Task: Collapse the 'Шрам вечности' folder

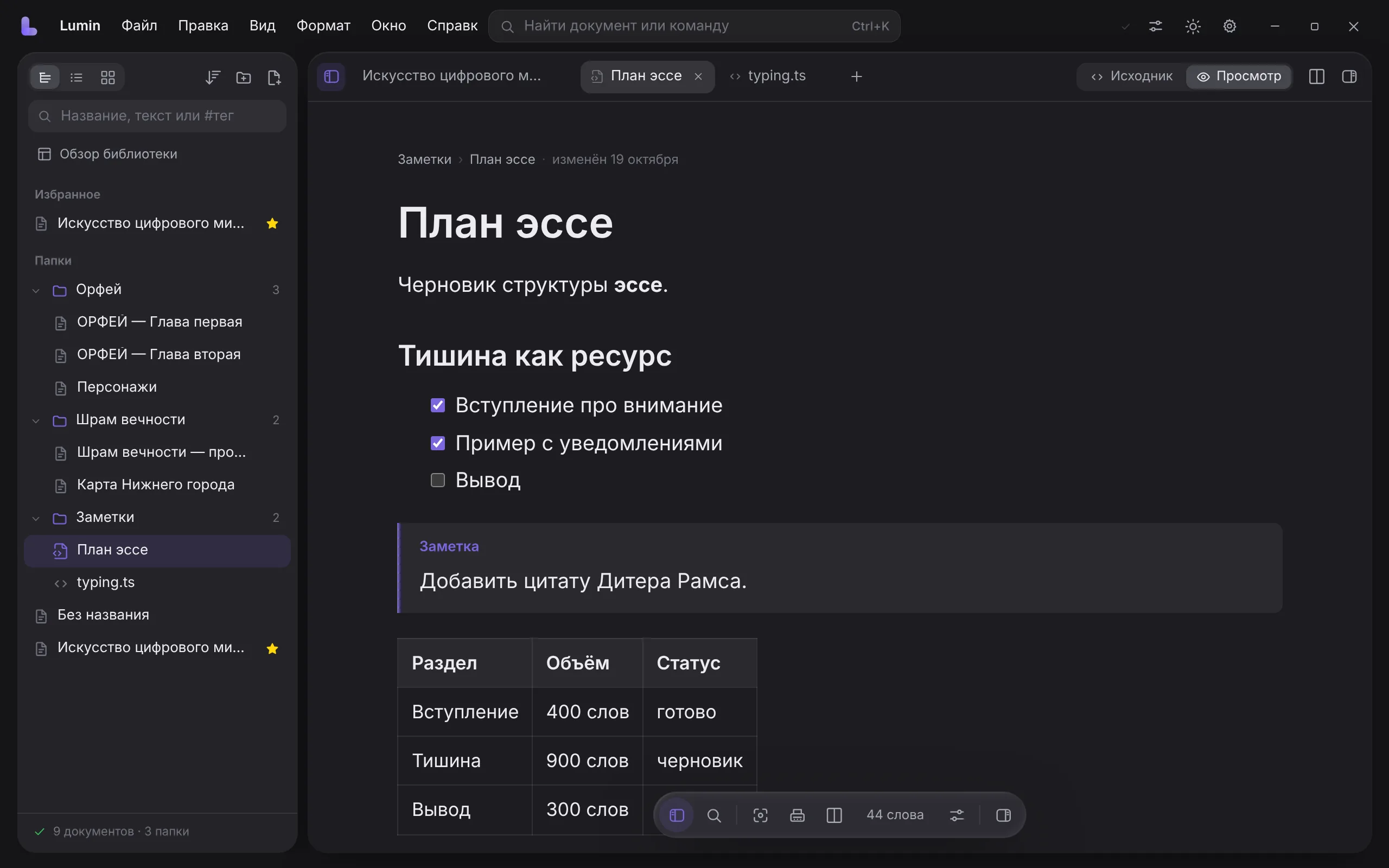Action: point(36,421)
